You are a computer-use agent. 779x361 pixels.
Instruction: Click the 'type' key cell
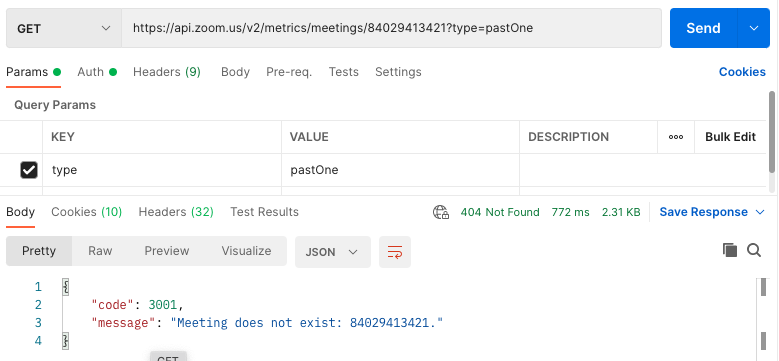click(x=162, y=170)
